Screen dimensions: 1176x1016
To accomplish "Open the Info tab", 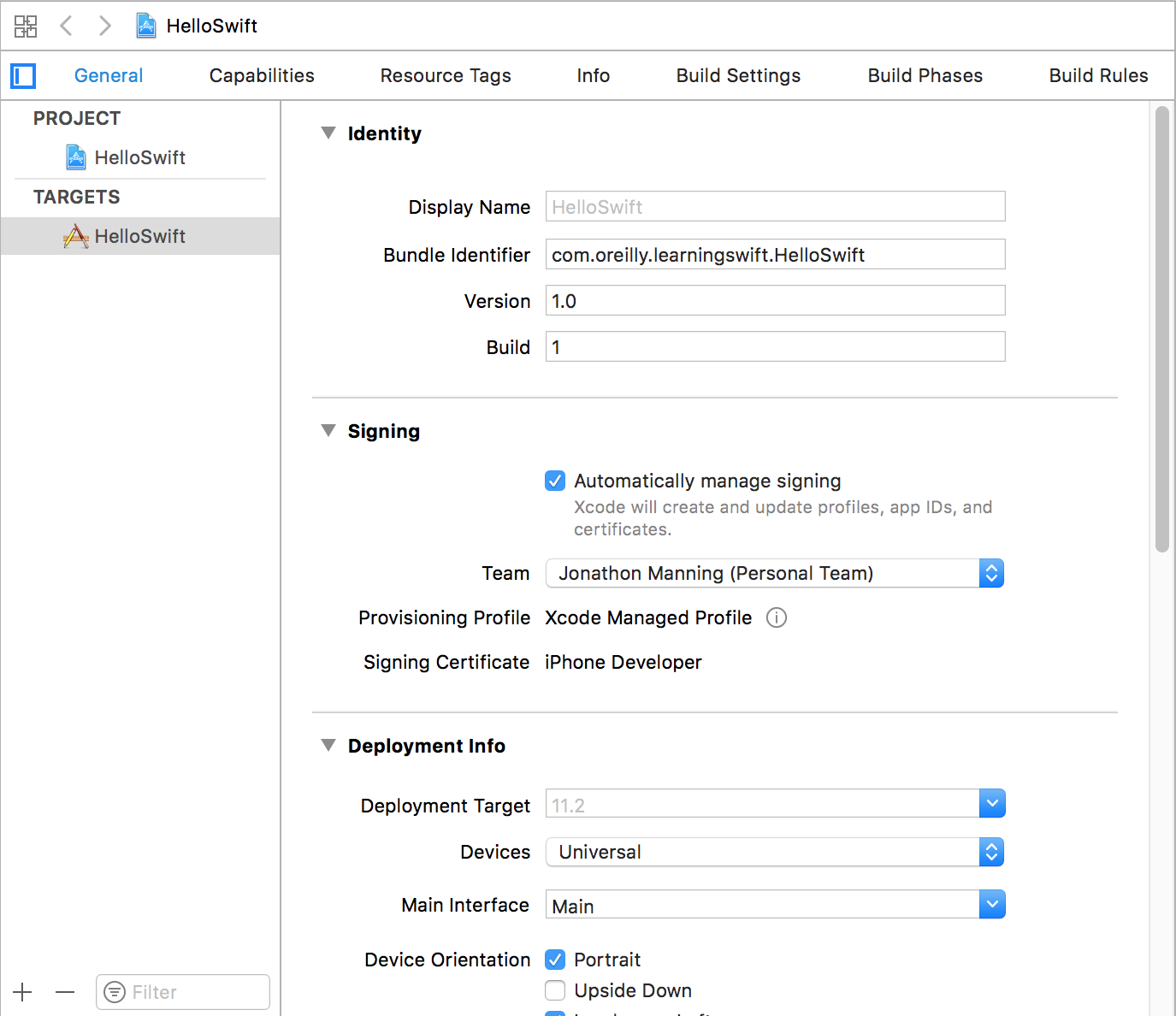I will point(594,75).
